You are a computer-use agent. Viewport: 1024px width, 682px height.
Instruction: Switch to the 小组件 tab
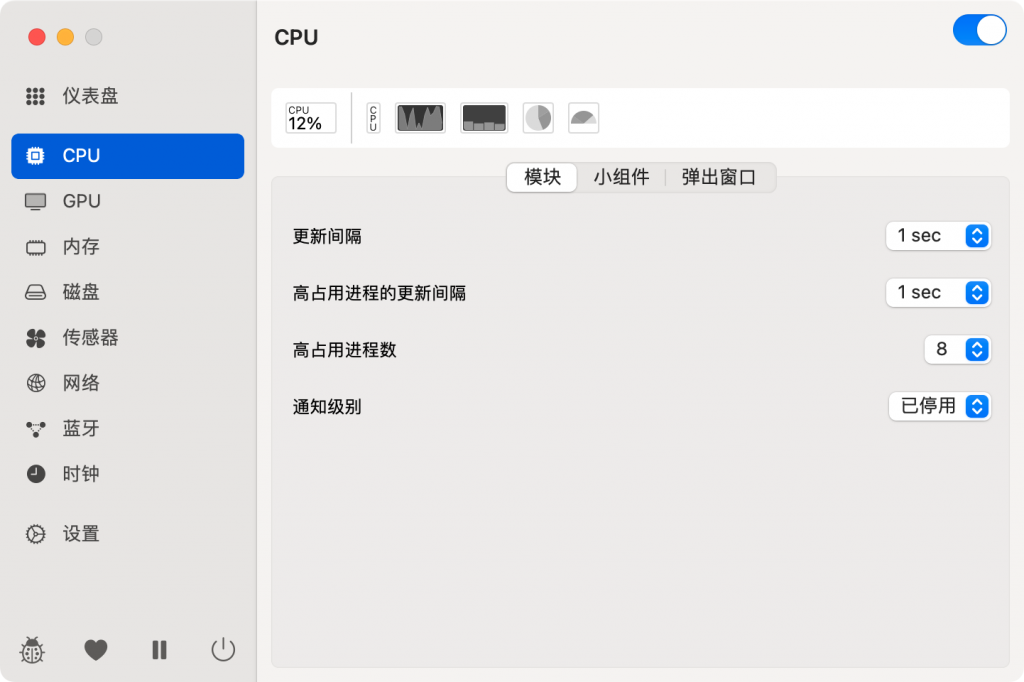[622, 177]
